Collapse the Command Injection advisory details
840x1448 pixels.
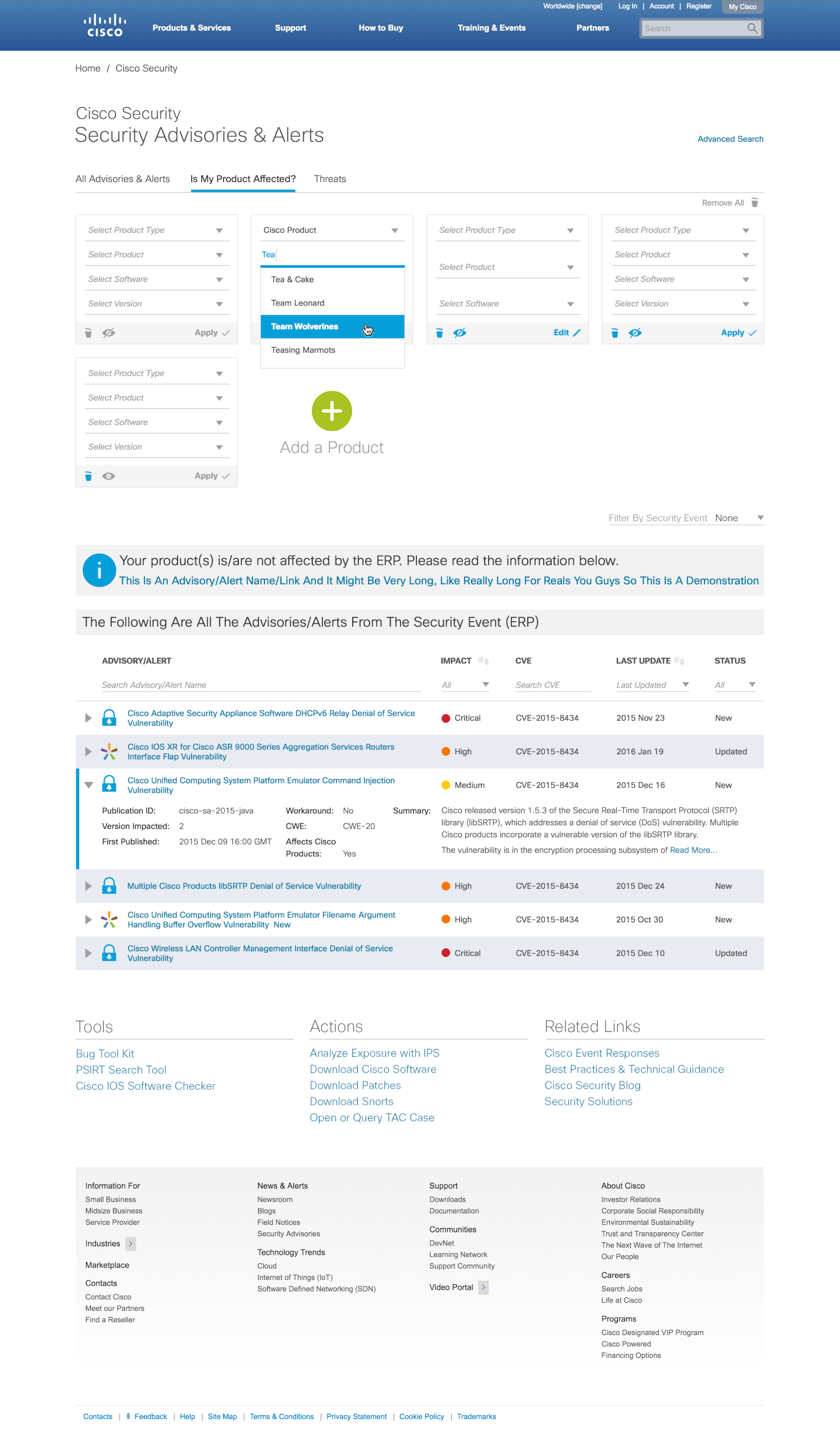point(88,785)
